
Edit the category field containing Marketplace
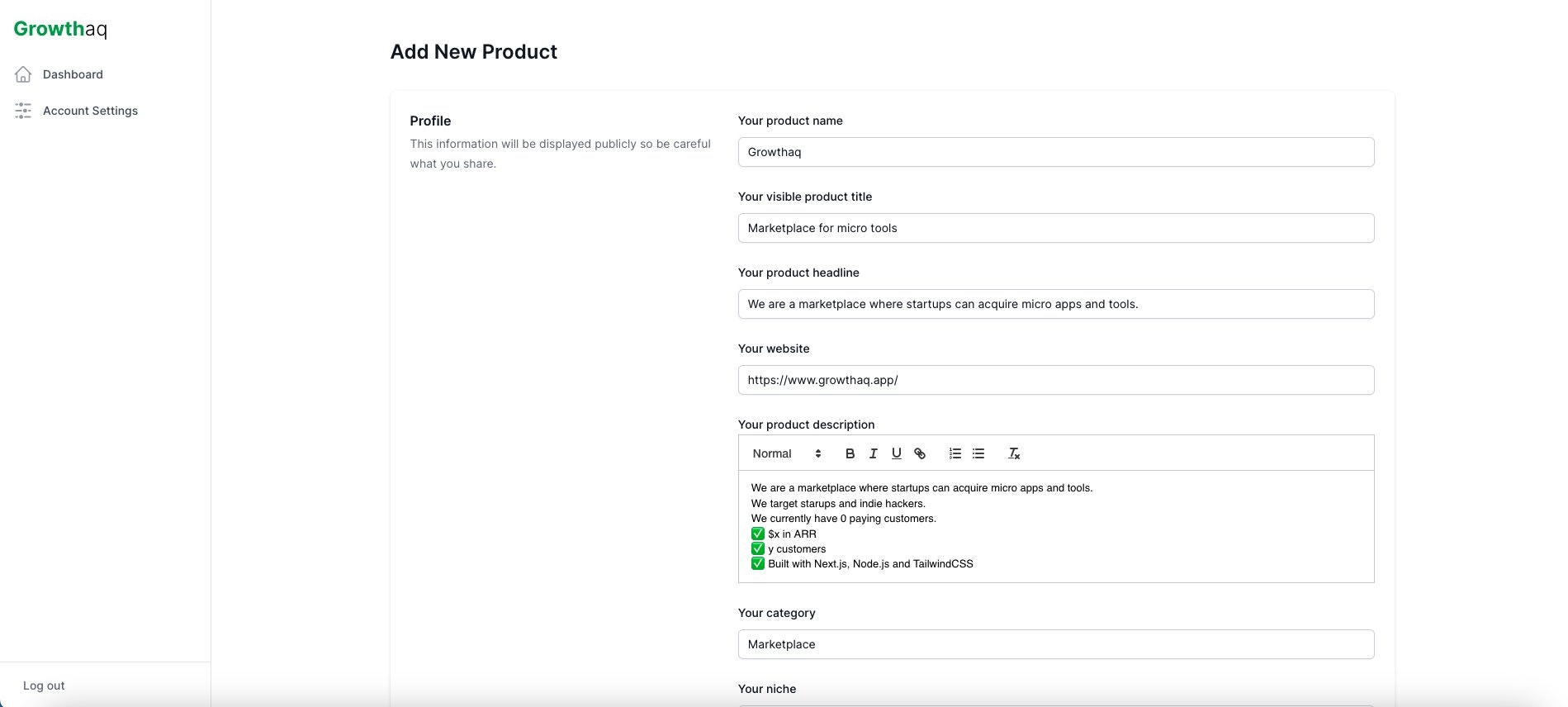(1056, 644)
